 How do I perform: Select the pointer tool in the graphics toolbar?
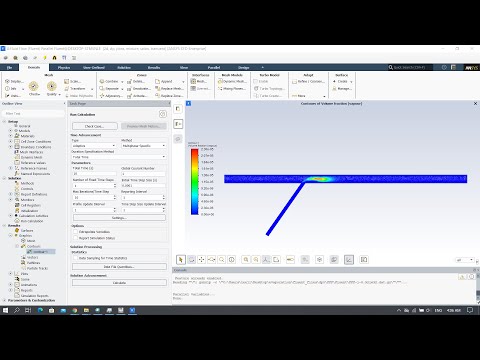coord(181,259)
